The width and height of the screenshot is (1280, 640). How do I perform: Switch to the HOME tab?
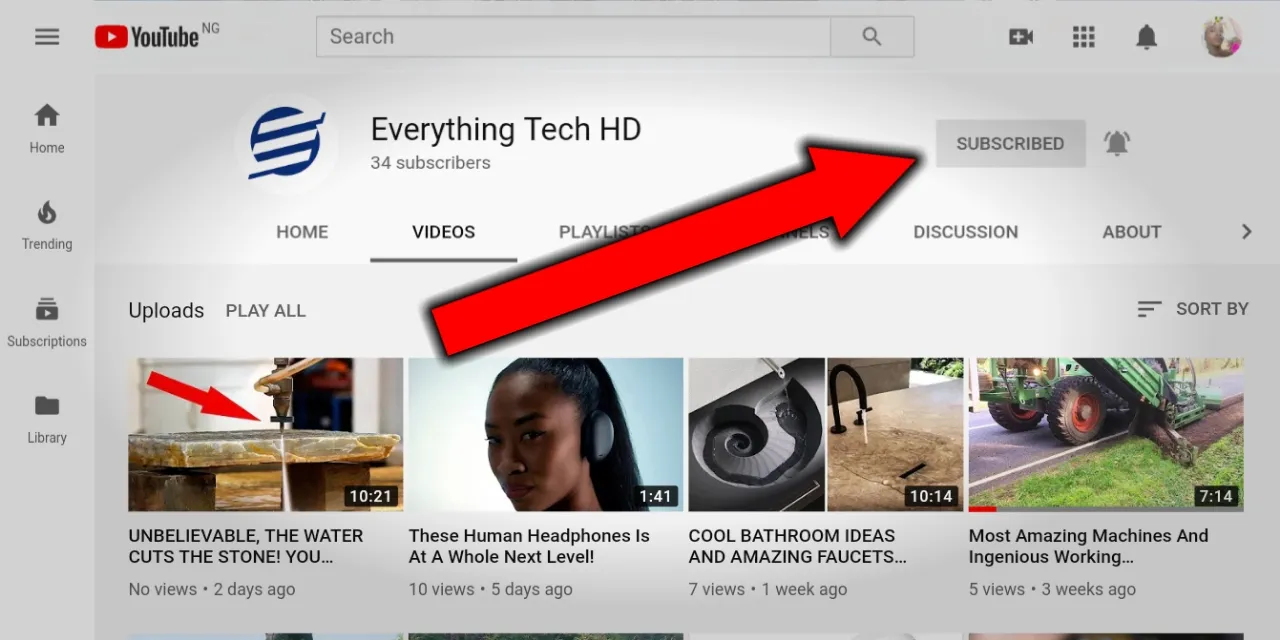(x=302, y=232)
